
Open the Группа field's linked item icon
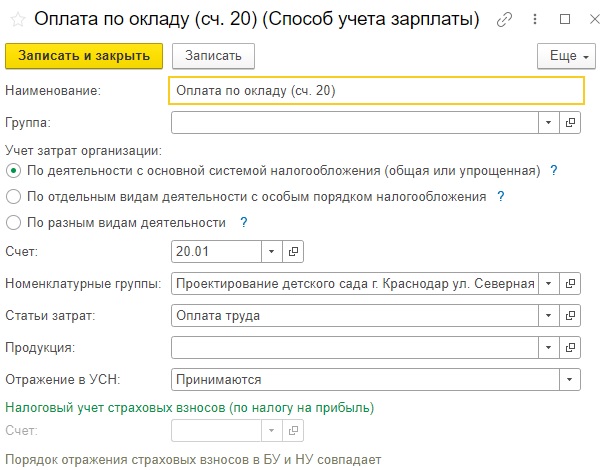570,123
